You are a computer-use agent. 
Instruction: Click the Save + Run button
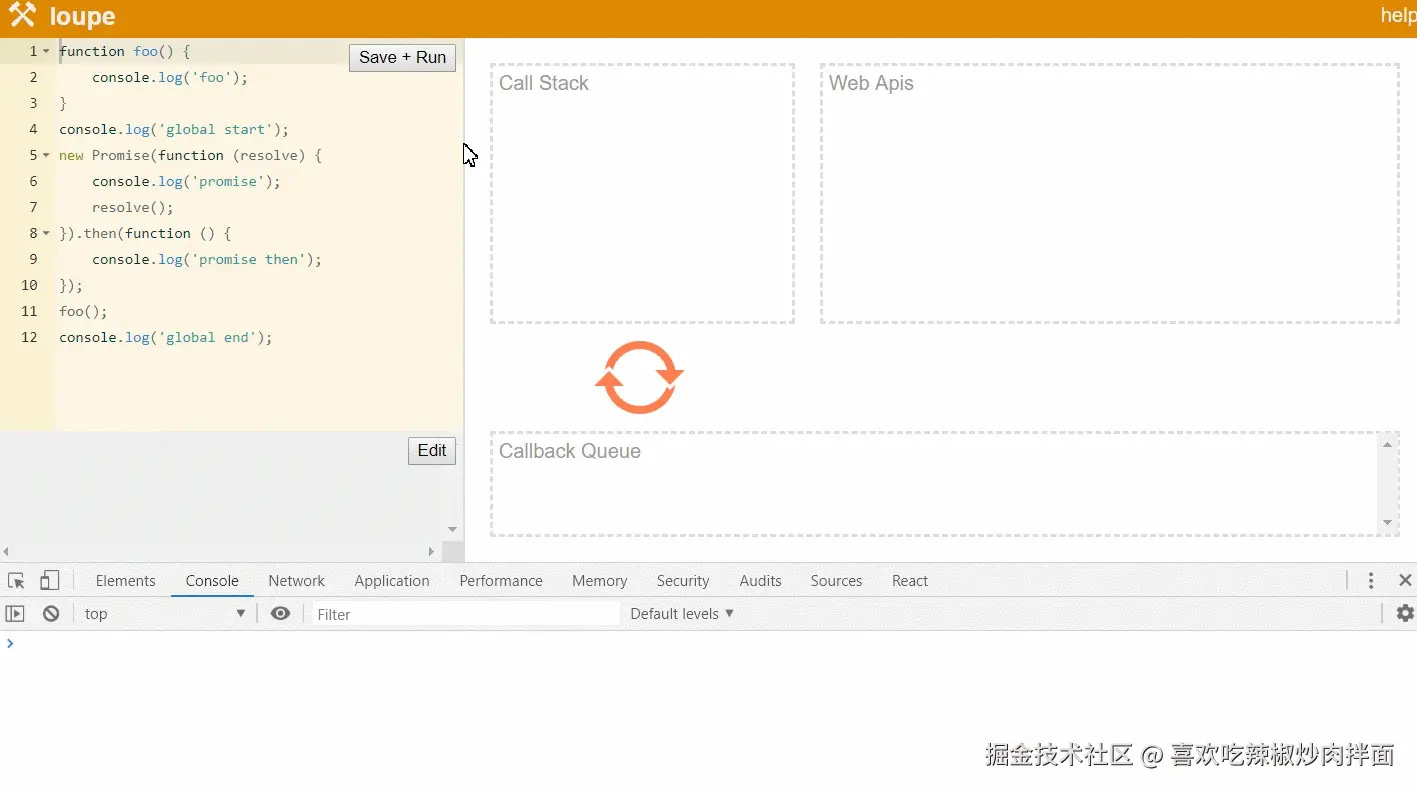pyautogui.click(x=402, y=58)
